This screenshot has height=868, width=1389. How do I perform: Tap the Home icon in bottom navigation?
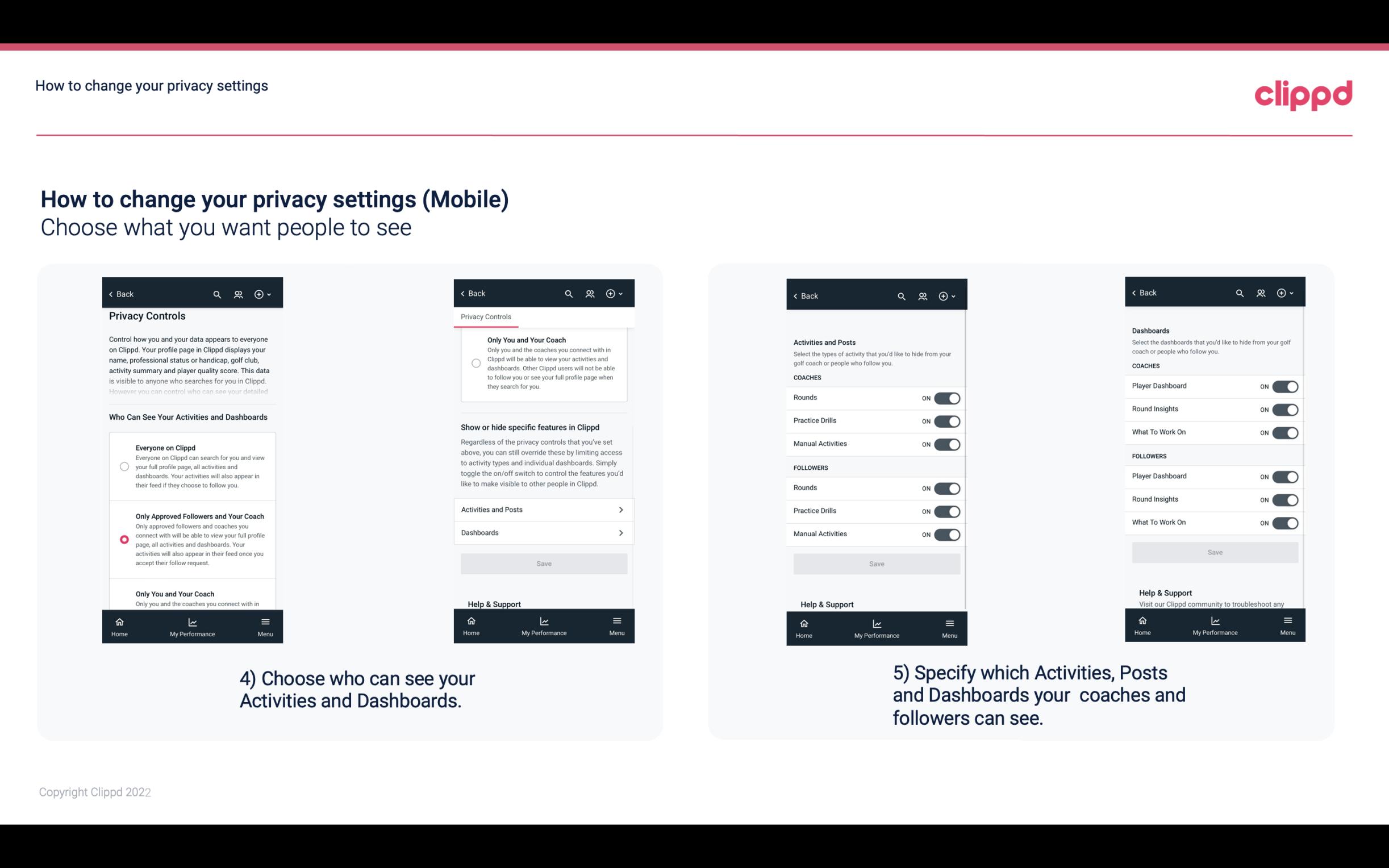point(118,621)
